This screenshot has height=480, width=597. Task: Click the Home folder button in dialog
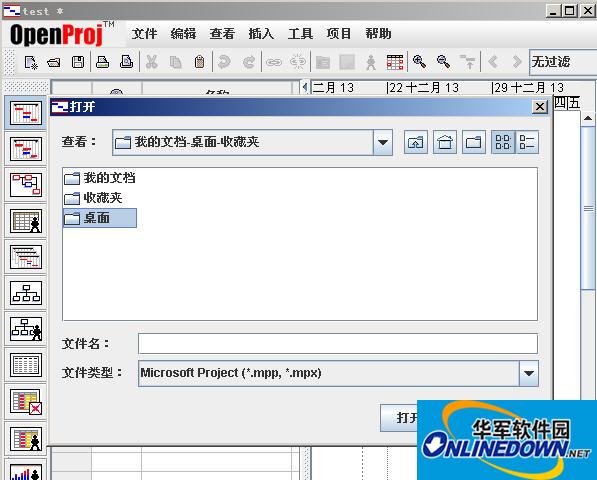(x=445, y=142)
